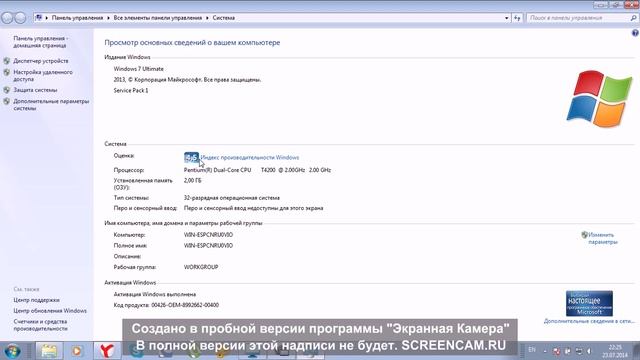
Task: Open Настройка удаленного доступа link
Action: (43, 76)
